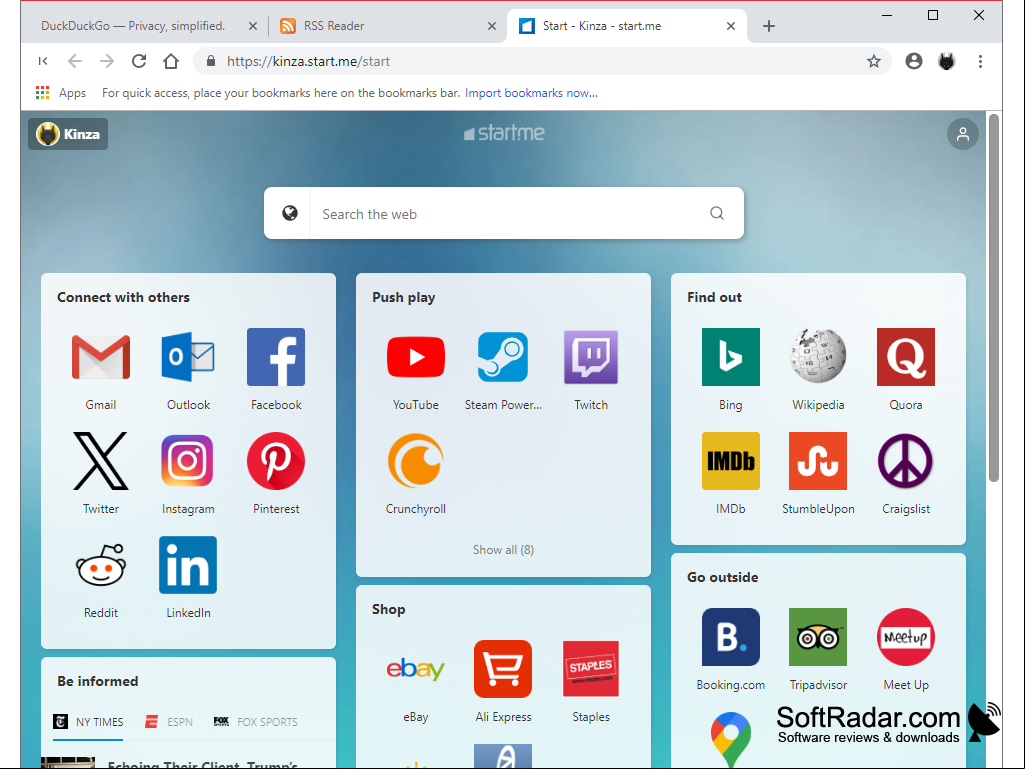Screen dimensions: 1025x769
Task: Open the Reddit alien icon
Action: [101, 565]
